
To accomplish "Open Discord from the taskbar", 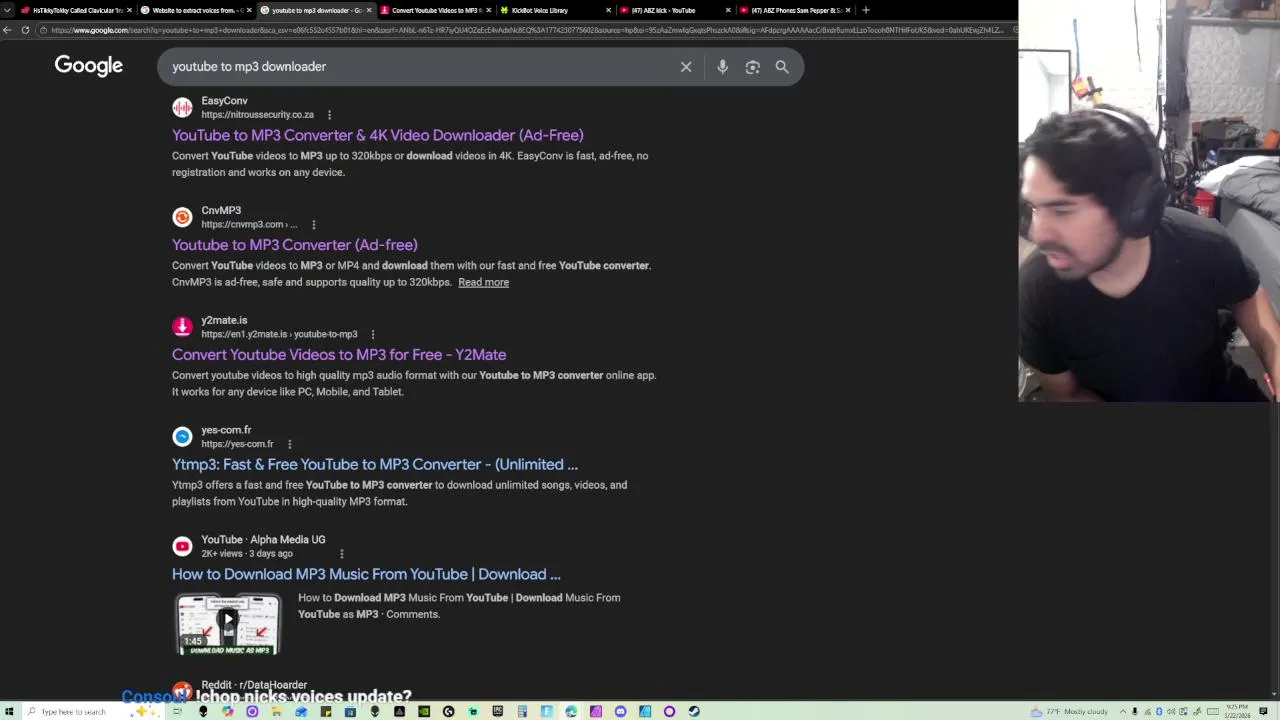I will pyautogui.click(x=620, y=711).
